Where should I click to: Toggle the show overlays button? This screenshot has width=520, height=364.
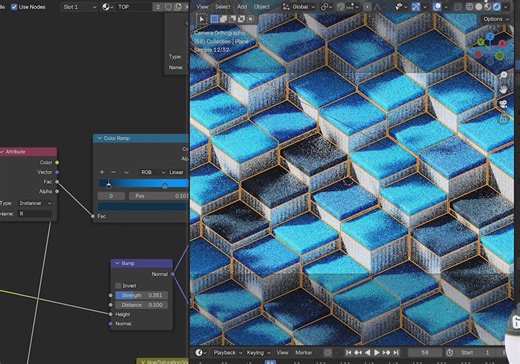[x=437, y=7]
